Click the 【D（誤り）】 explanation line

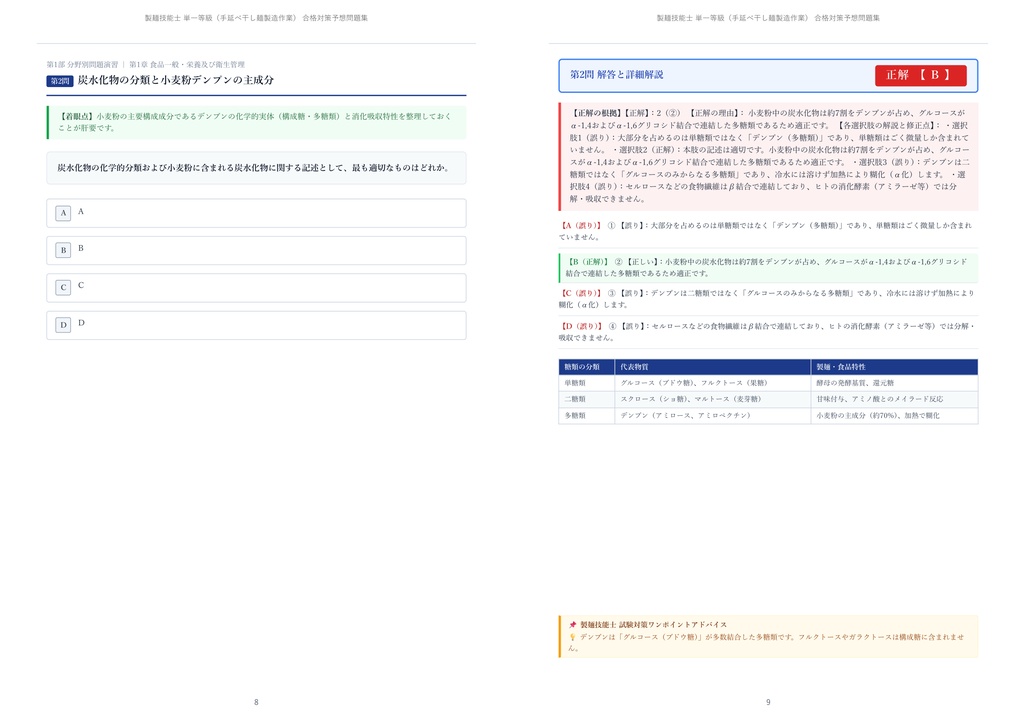click(x=768, y=332)
